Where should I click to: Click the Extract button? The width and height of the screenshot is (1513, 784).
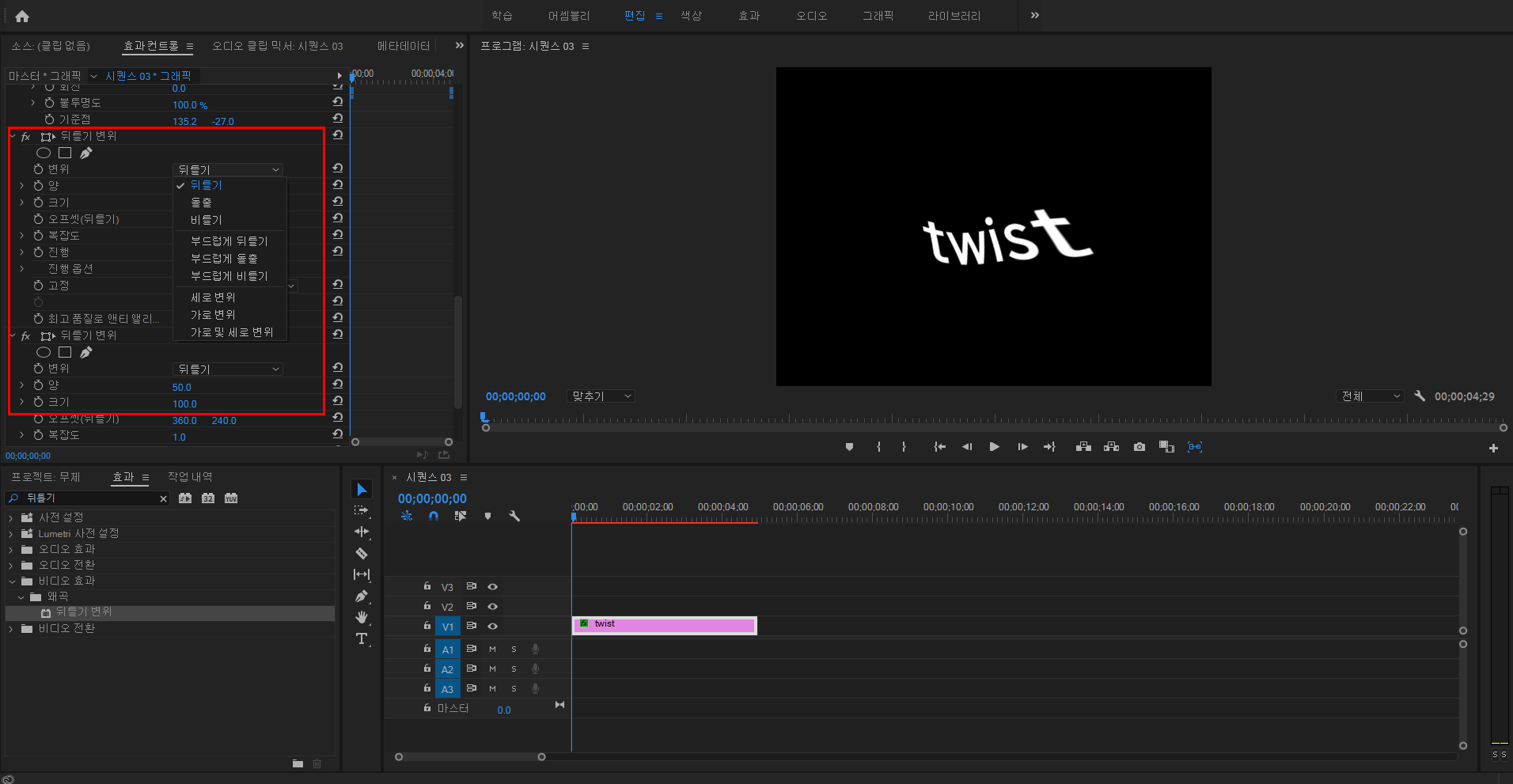tap(1111, 447)
